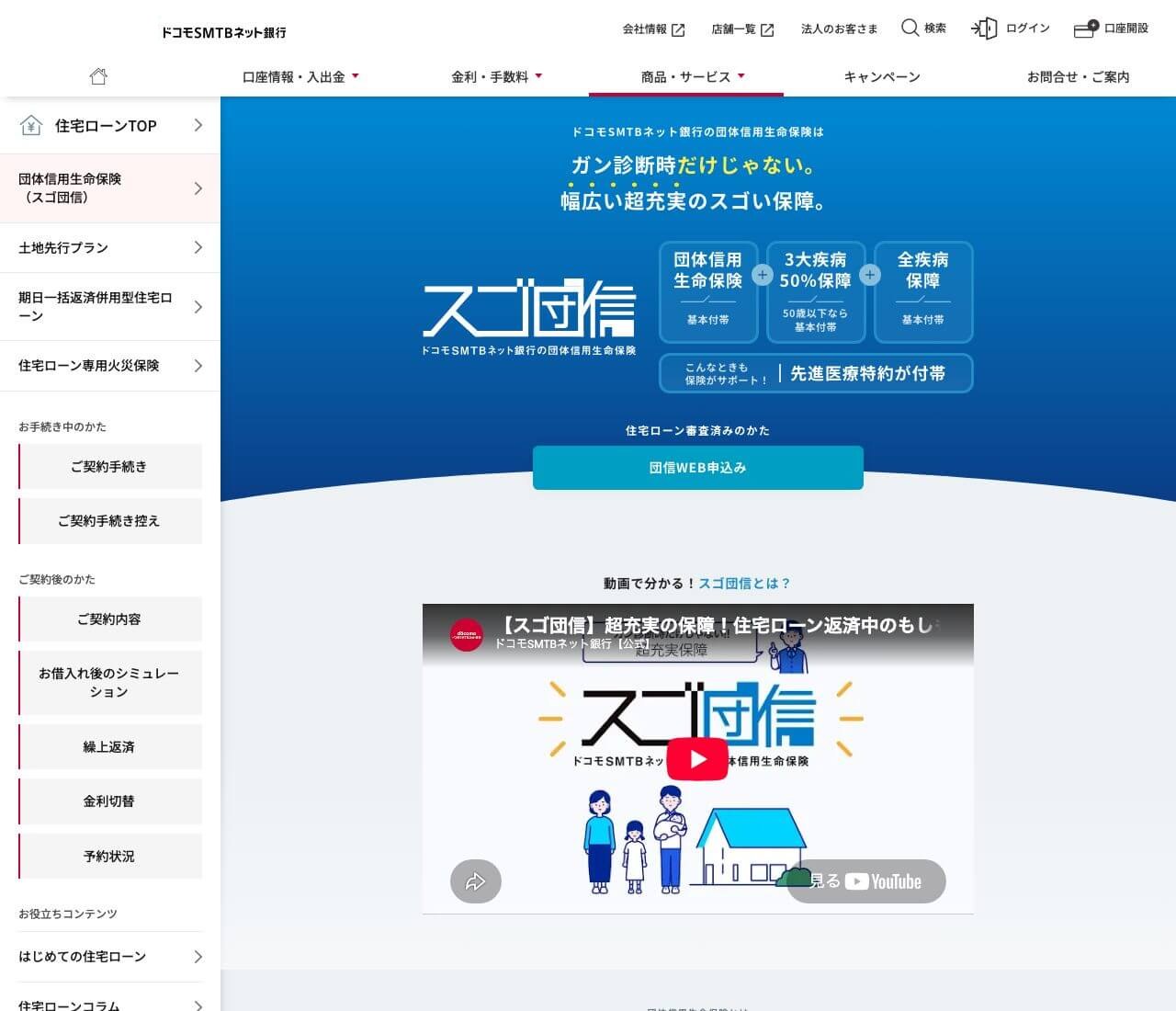Click chevron next to はじめての住宅ローン

coord(198,957)
